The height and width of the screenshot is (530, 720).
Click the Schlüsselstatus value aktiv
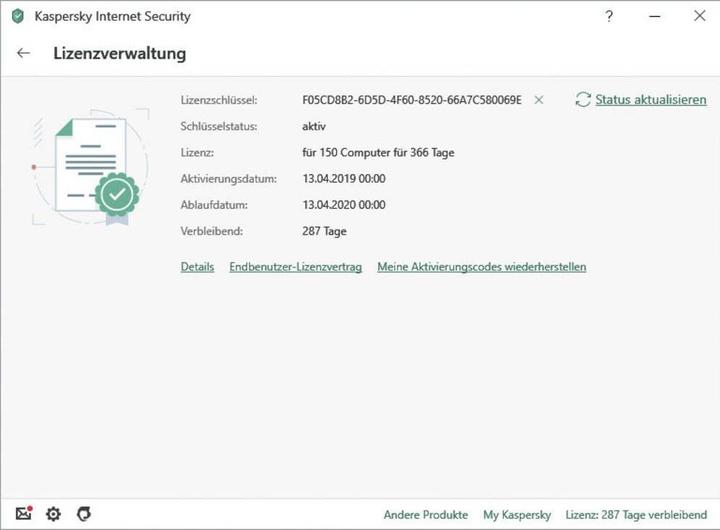point(314,126)
